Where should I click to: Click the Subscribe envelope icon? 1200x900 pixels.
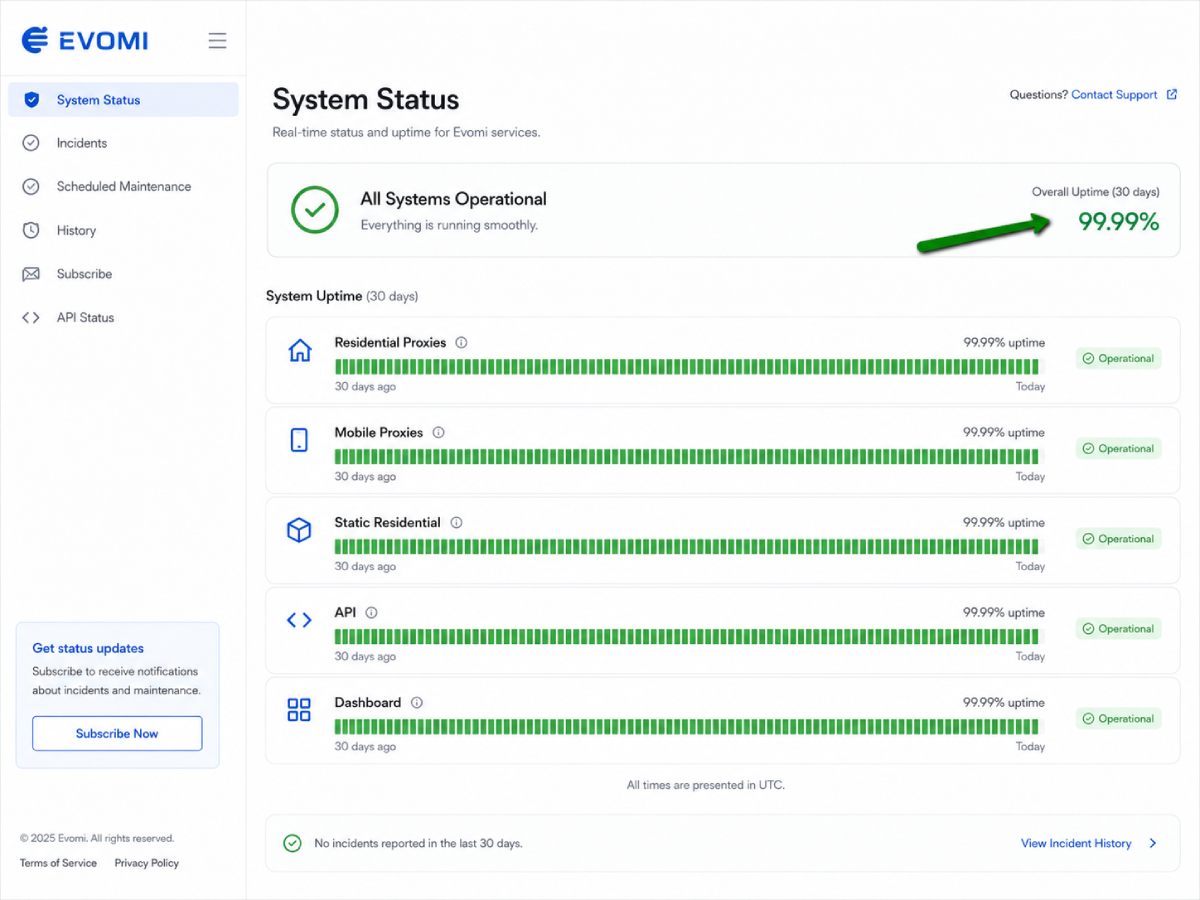(31, 274)
